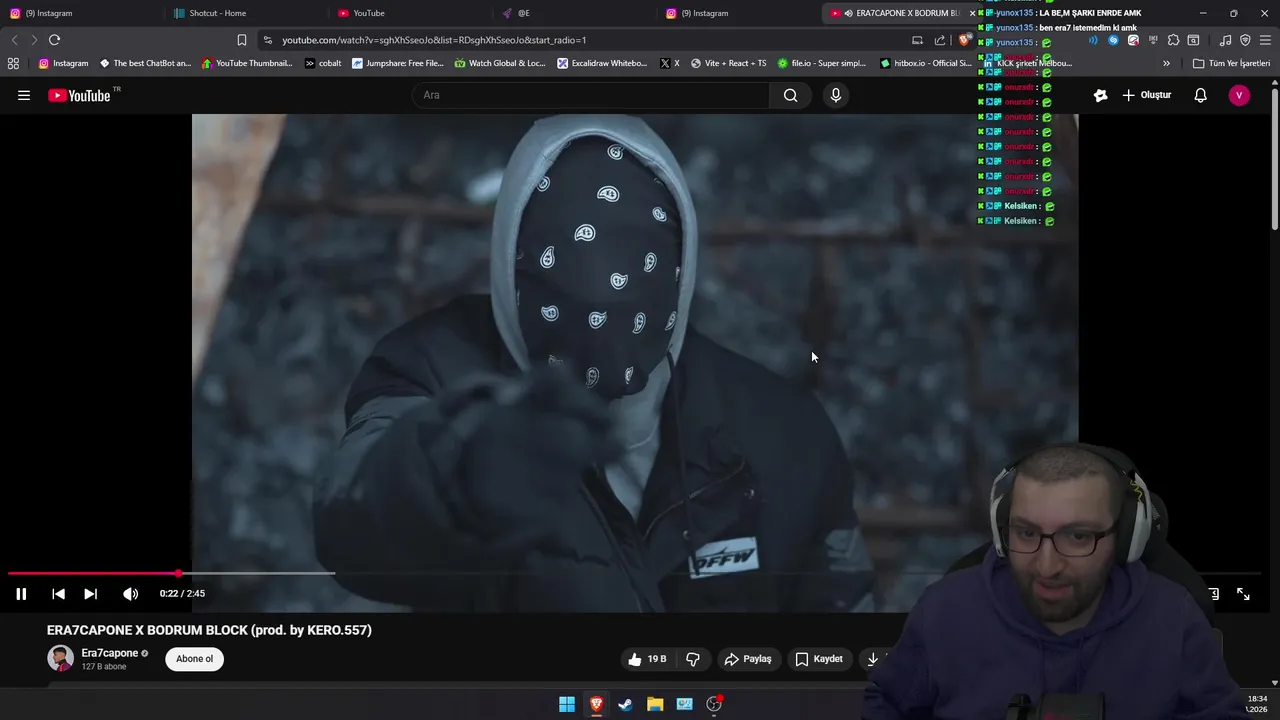This screenshot has width=1280, height=720.
Task: Switch to the first Instagram tab
Action: click(80, 13)
